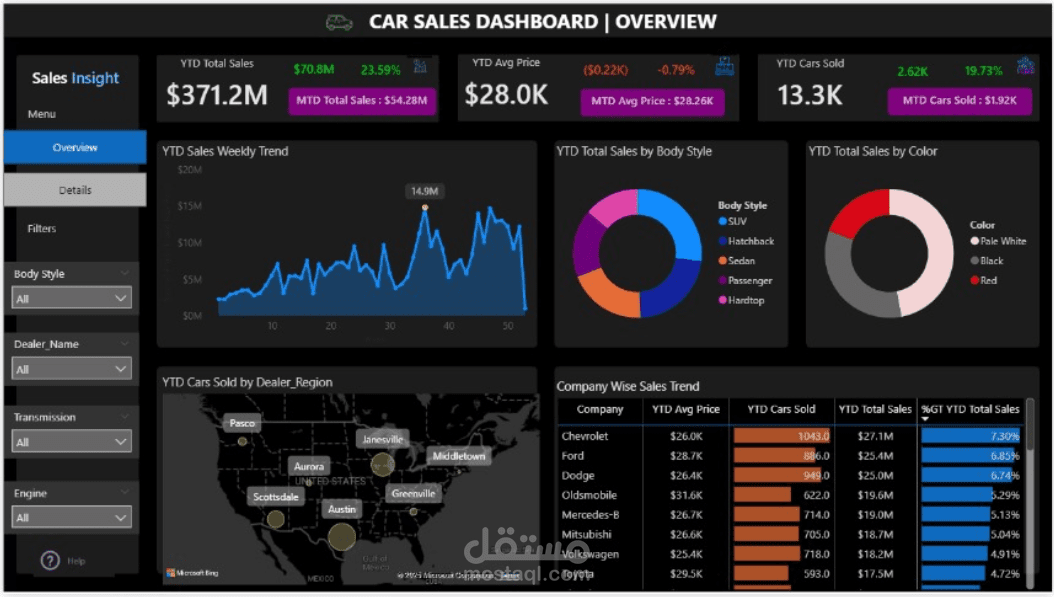Screen dimensions: 1054x597
Task: Select the Mitsubishi row in the company table
Action: click(x=790, y=534)
